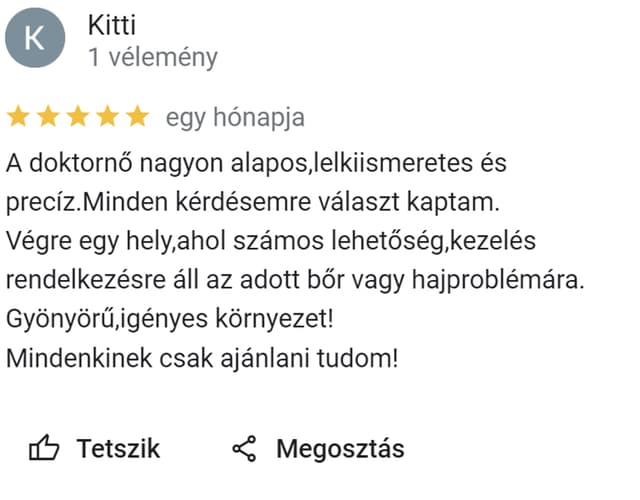The width and height of the screenshot is (640, 500).
Task: Click the thumbs-up Tetszik icon
Action: pos(44,448)
